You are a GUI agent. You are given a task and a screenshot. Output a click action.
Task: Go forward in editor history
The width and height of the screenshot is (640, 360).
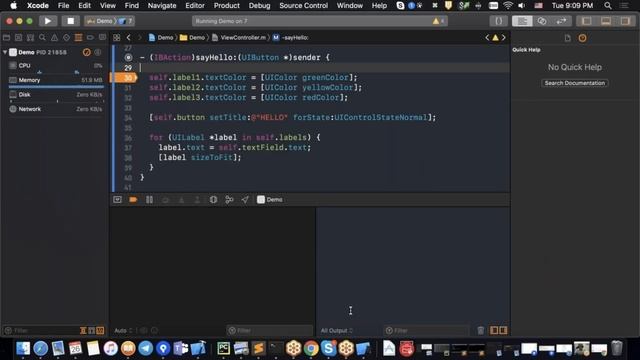tap(140, 38)
